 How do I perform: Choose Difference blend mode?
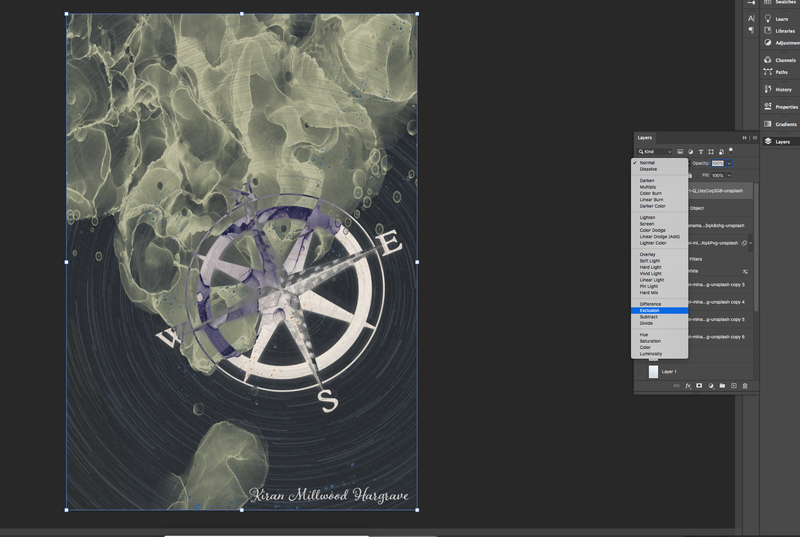659,304
